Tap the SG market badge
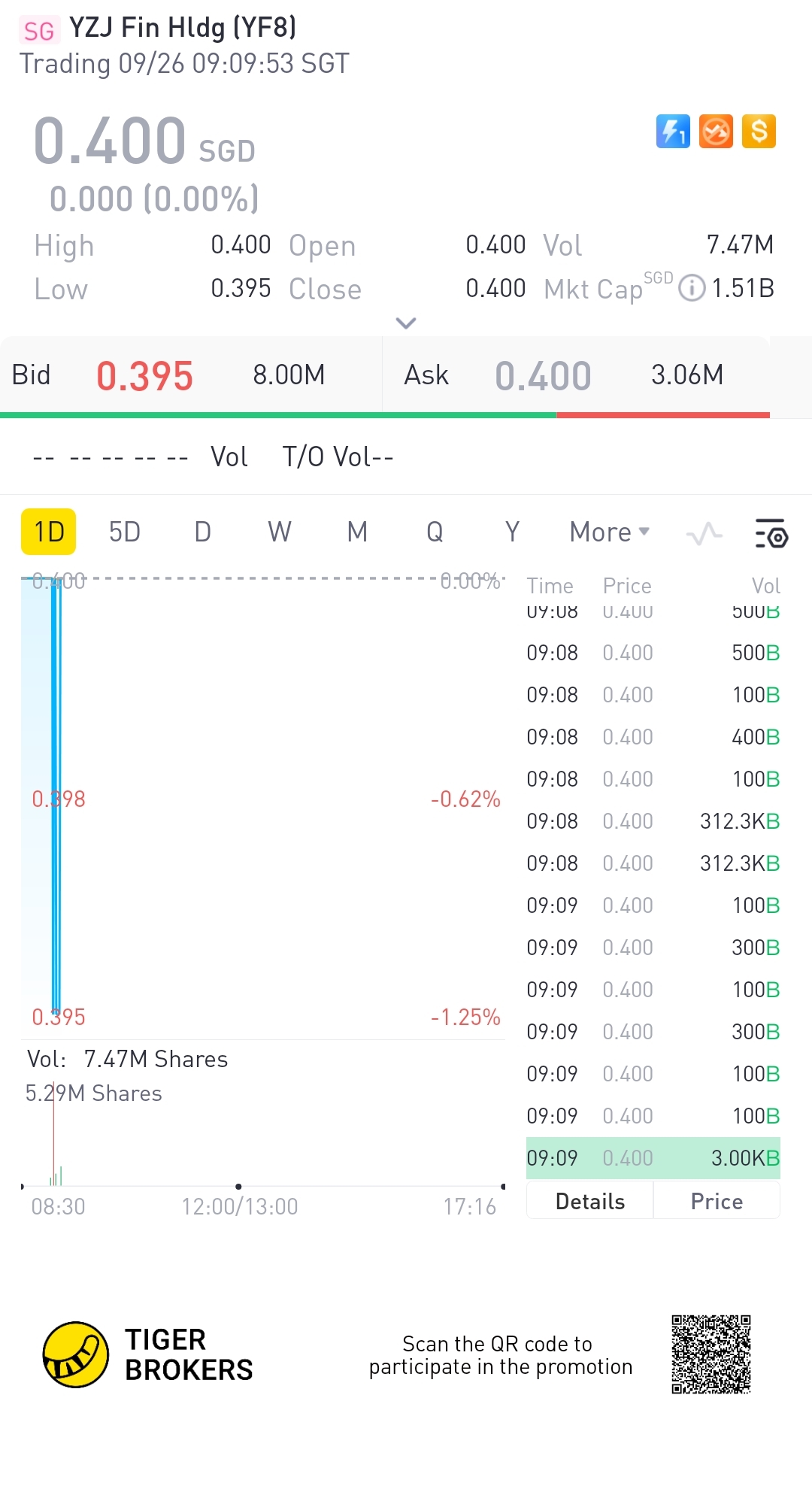Image resolution: width=812 pixels, height=1489 pixels. point(39,31)
